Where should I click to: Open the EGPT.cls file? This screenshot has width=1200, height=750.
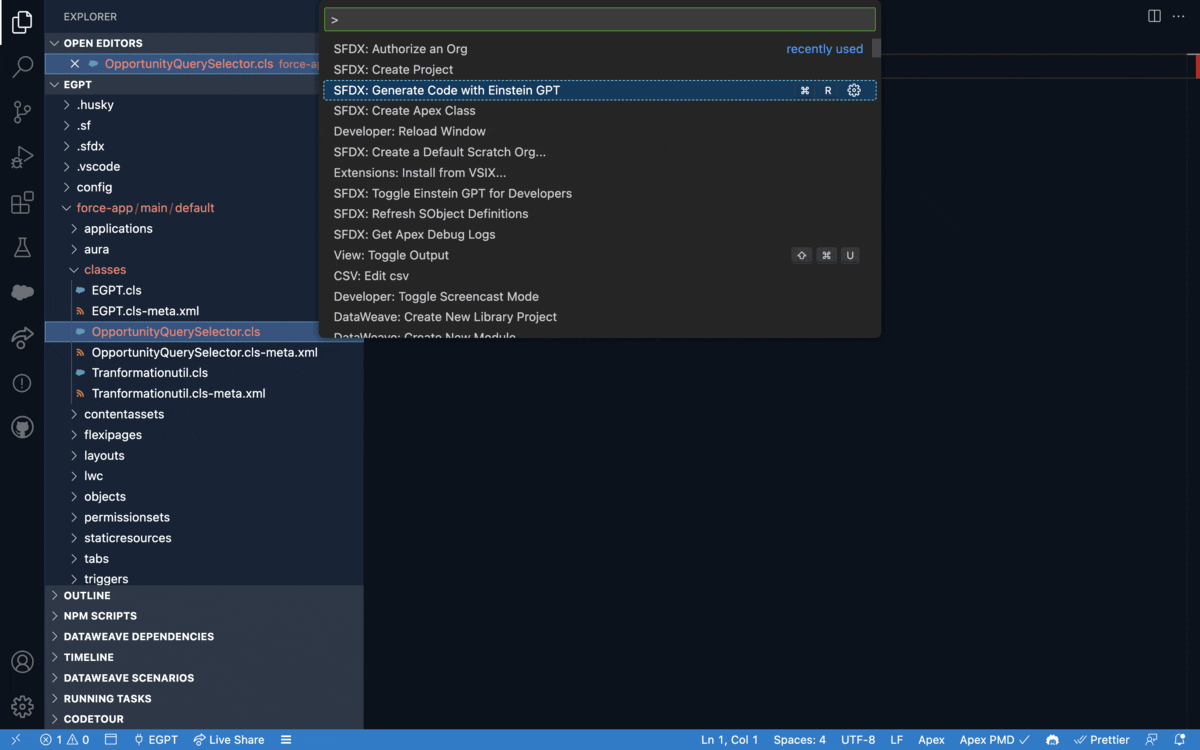coord(116,290)
